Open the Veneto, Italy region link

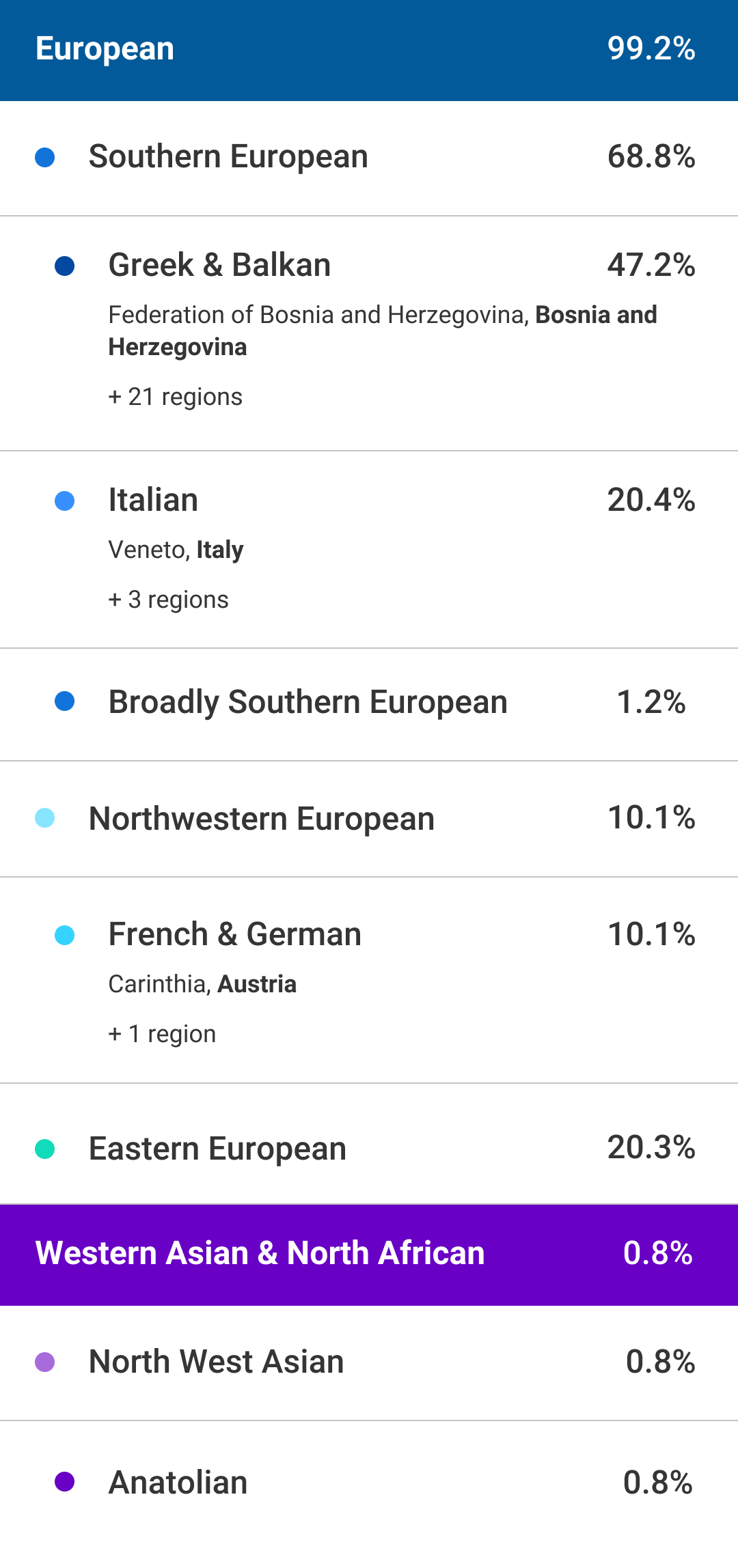pyautogui.click(x=176, y=550)
